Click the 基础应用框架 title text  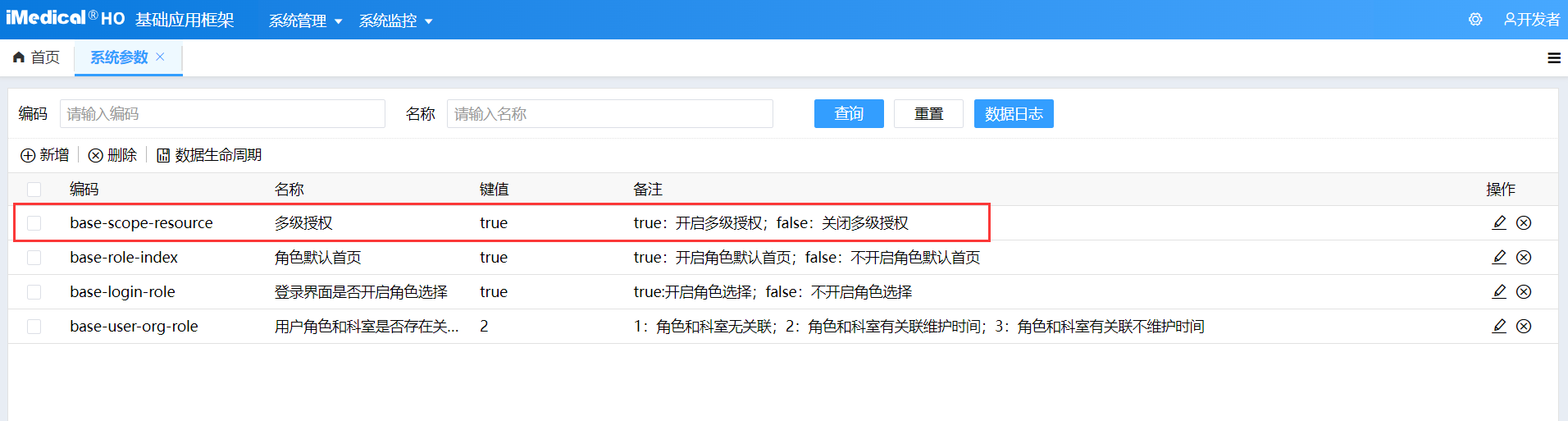pos(185,20)
